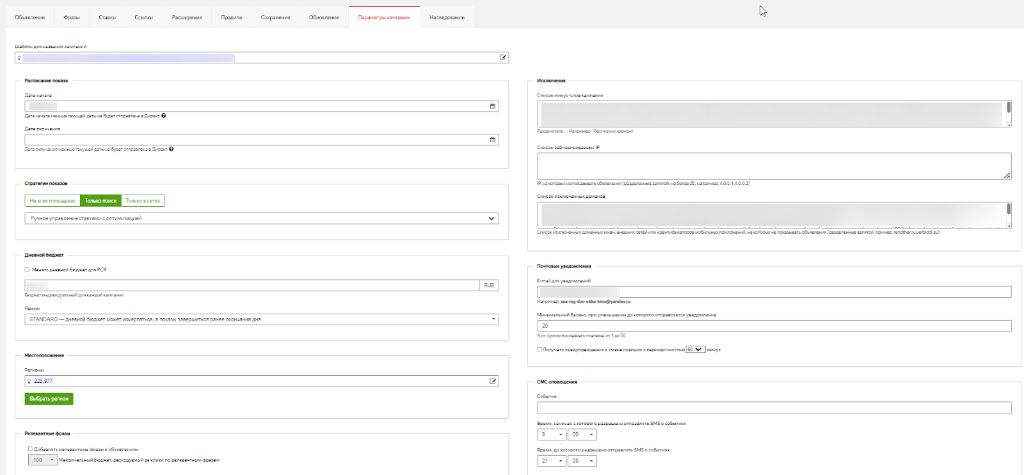Switch to the Фразы tab
The image size is (1024, 475).
(x=72, y=18)
